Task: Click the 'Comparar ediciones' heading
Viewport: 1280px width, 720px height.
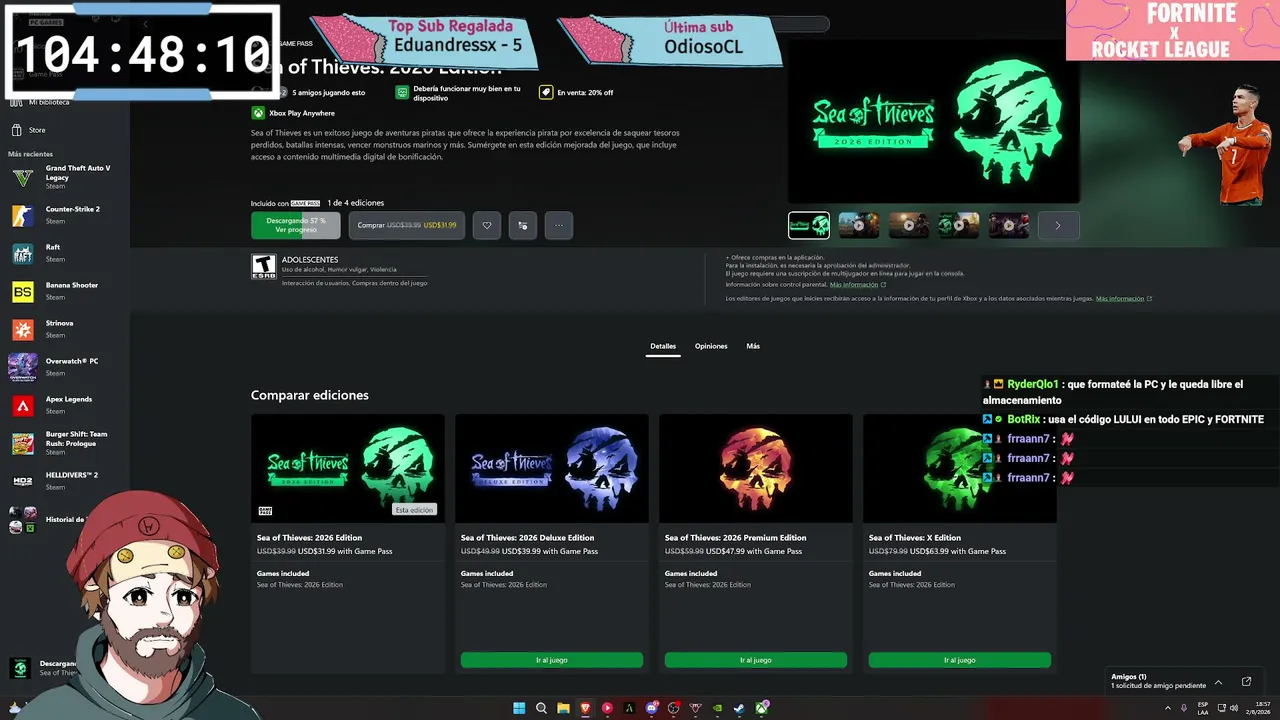Action: 310,395
